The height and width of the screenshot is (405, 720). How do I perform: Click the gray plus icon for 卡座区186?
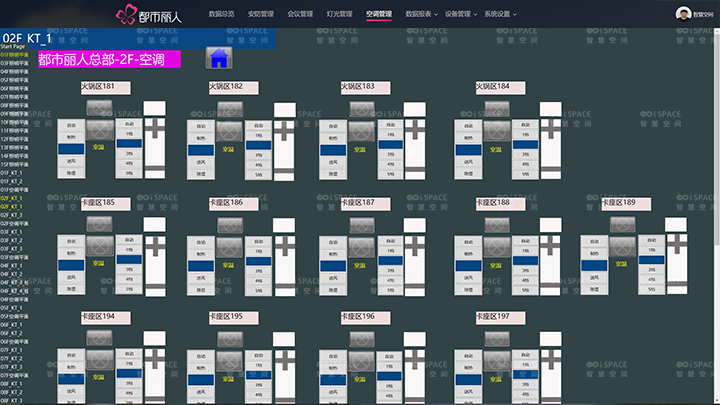point(286,245)
